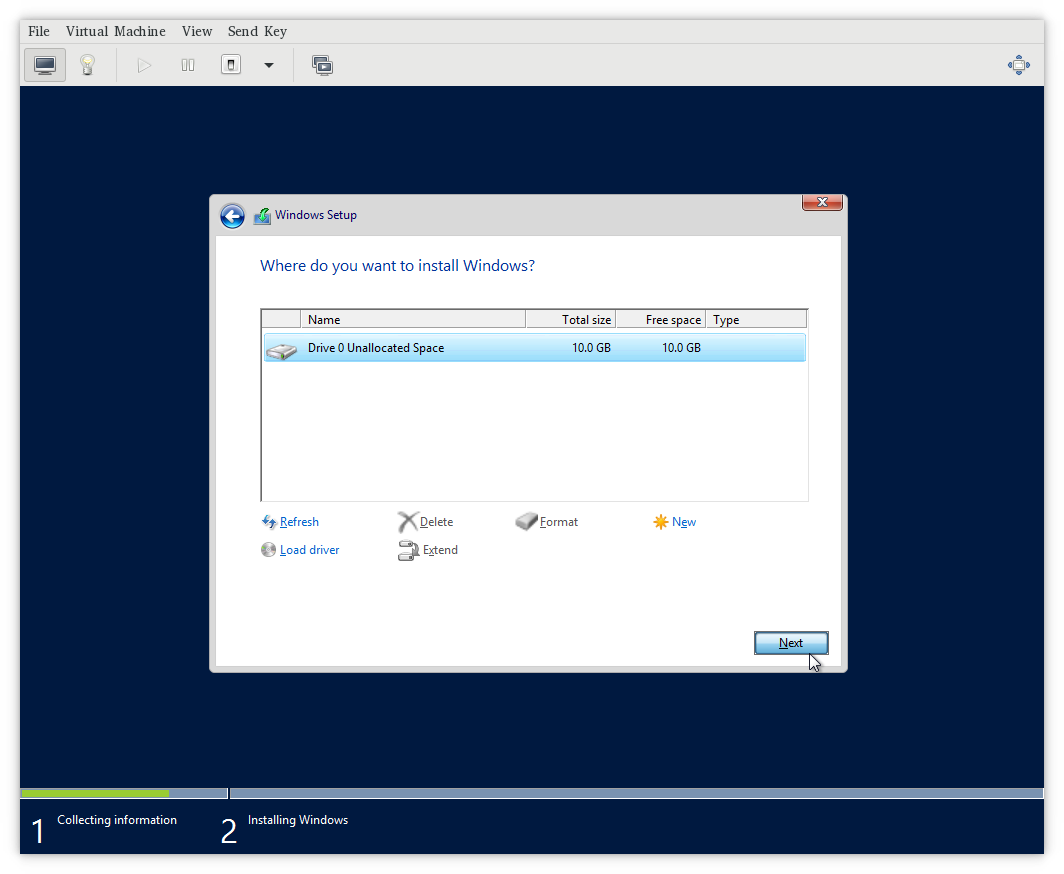
Task: Open the Send Key menu
Action: pos(257,31)
